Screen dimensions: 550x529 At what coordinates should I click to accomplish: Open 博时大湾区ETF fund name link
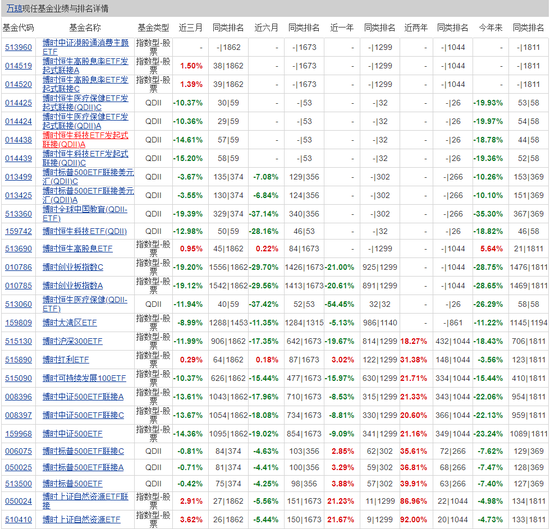[x=69, y=323]
